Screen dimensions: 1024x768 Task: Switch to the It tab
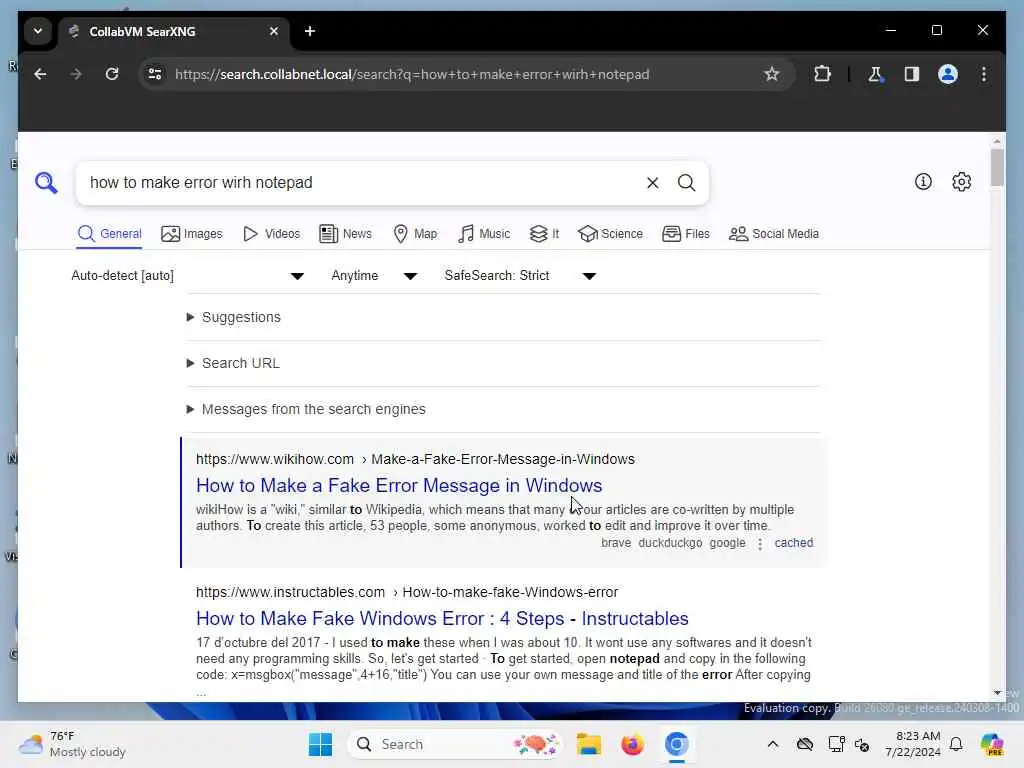click(x=545, y=234)
